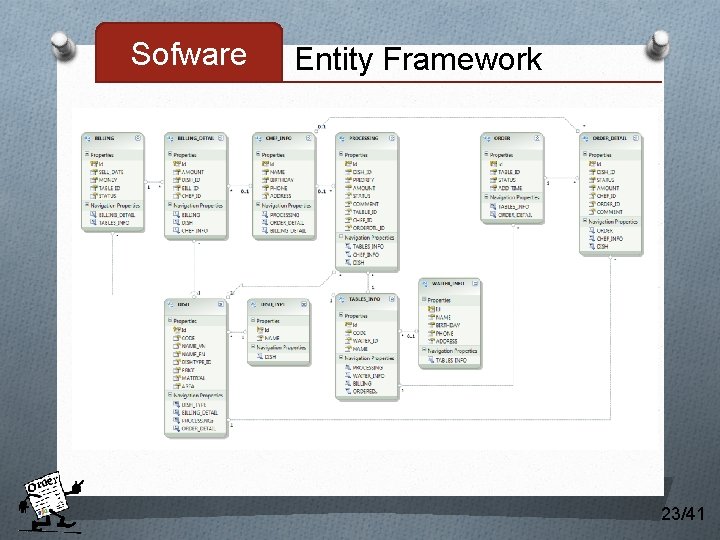Select the Id key icon in ORDER_DETAIL
This screenshot has height=540, width=720.
click(592, 163)
